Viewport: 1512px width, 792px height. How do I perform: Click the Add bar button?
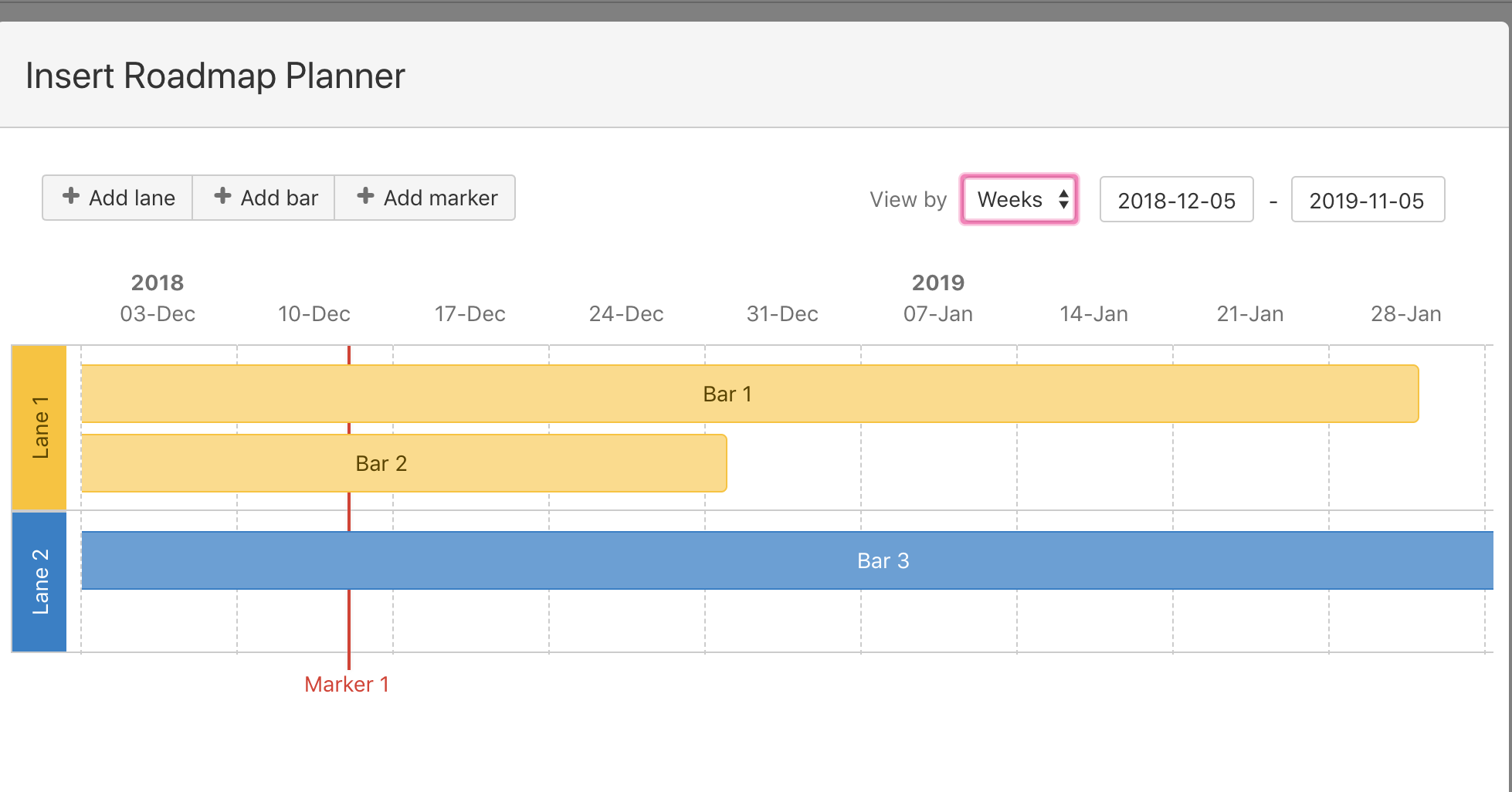264,198
